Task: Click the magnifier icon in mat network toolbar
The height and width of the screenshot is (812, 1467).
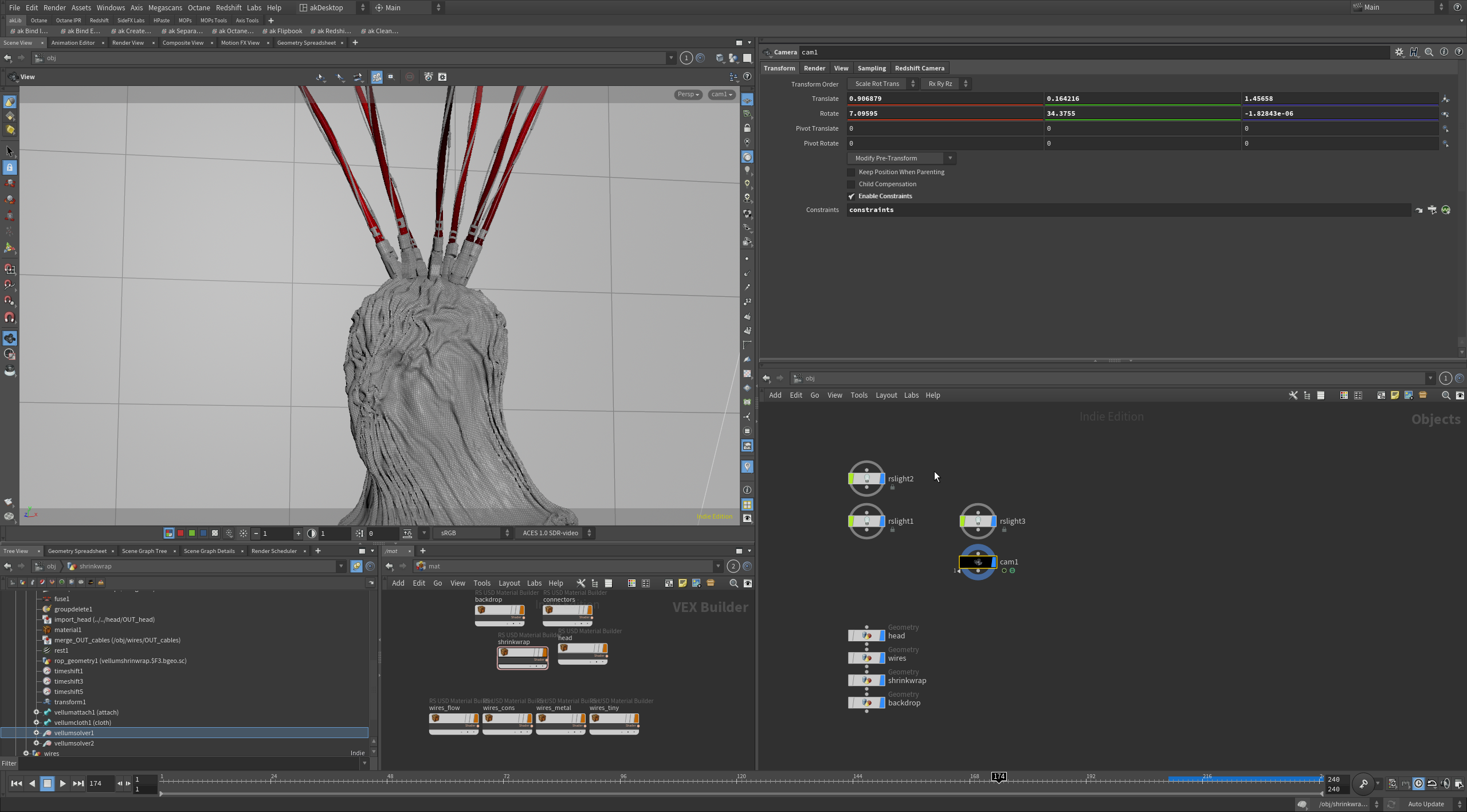Action: (733, 583)
